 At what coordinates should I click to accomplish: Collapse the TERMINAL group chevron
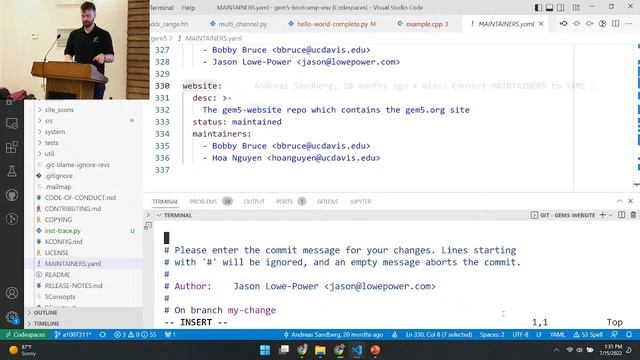[159, 215]
